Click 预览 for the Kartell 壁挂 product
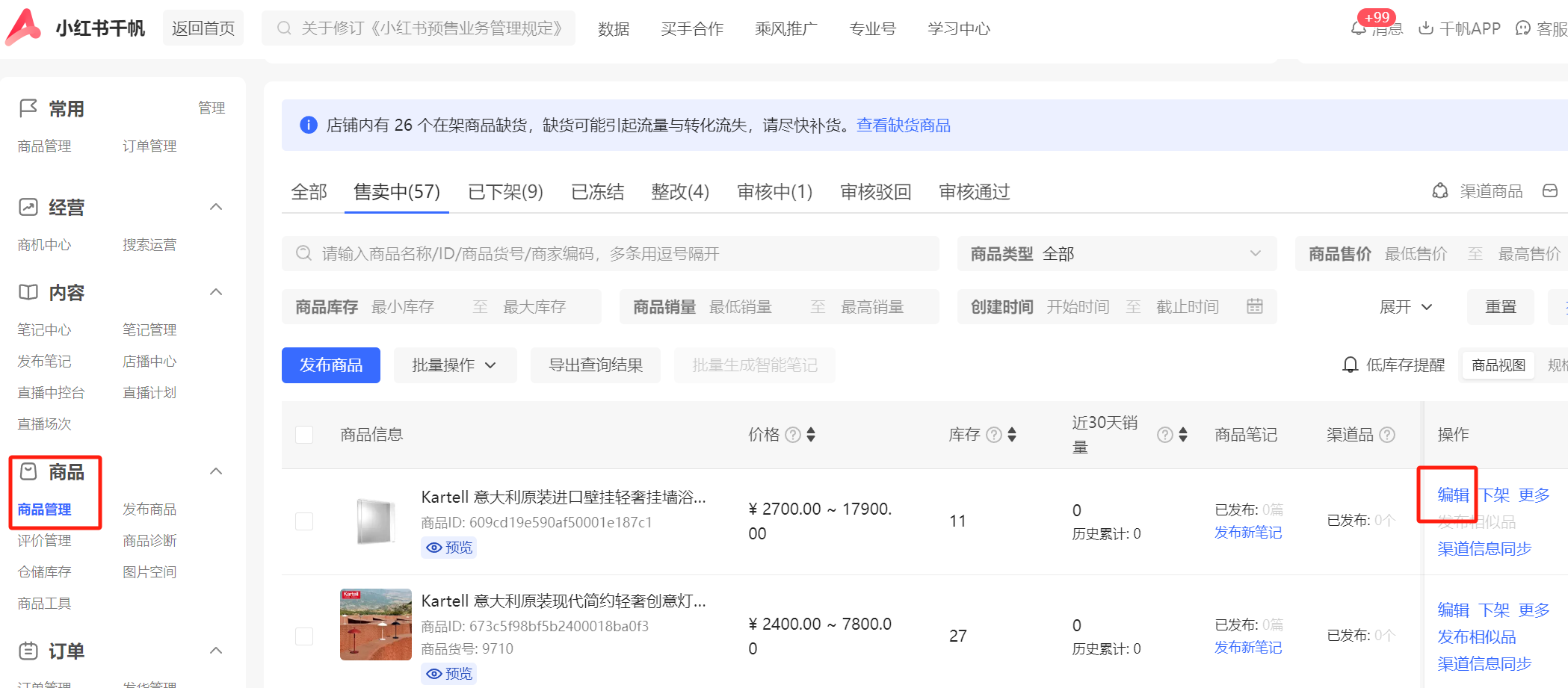 [x=449, y=548]
